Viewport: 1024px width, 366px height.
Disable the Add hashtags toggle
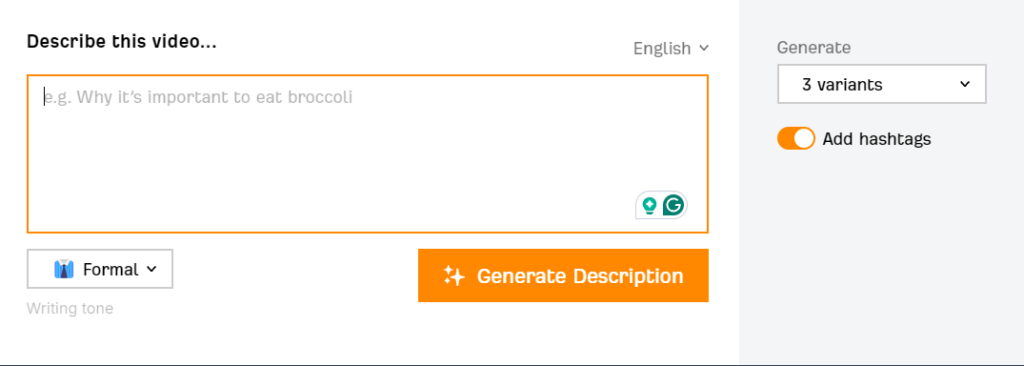[x=795, y=139]
